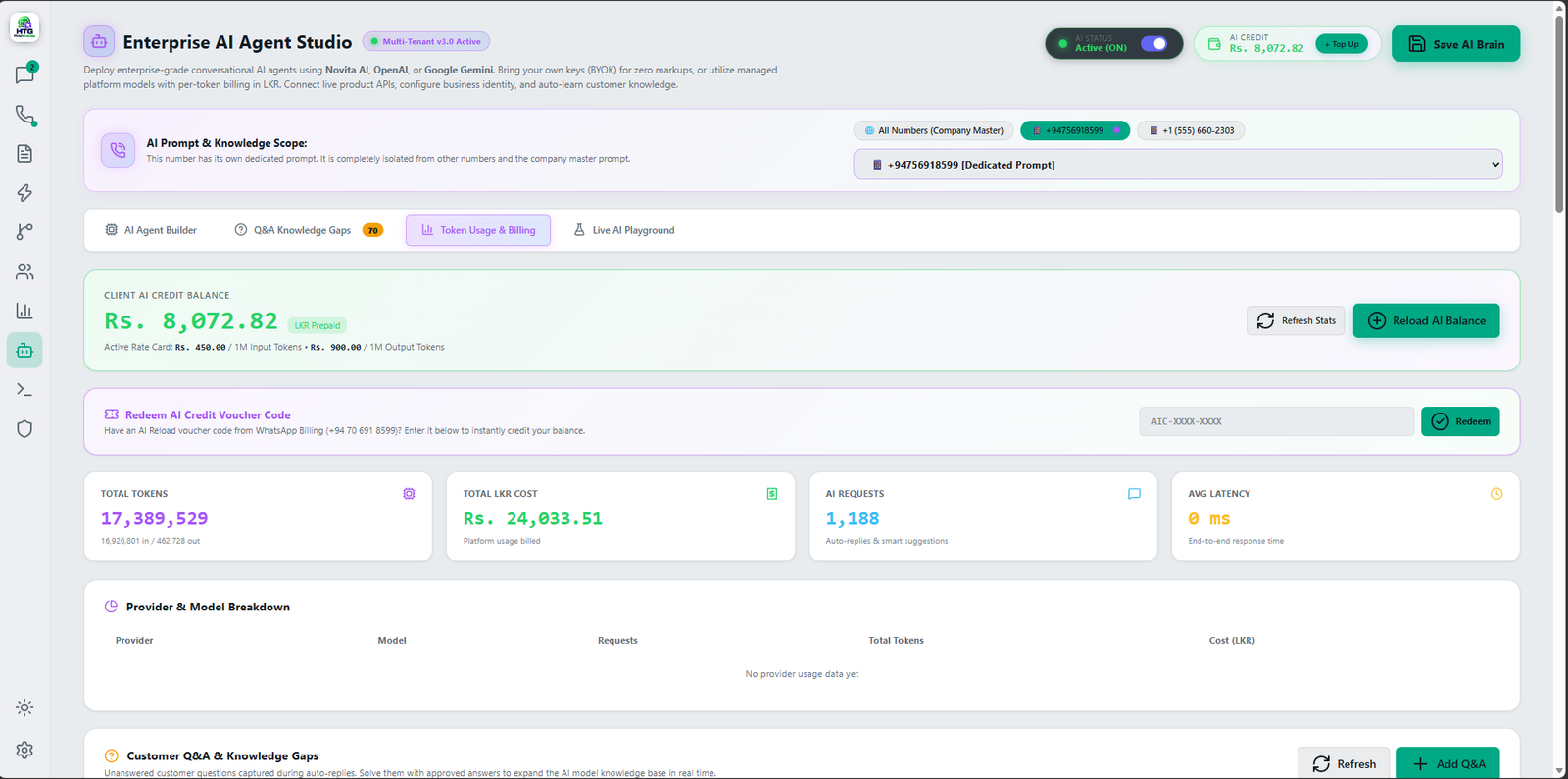Click the 70 count badge on Knowledge Gaps

tap(372, 230)
